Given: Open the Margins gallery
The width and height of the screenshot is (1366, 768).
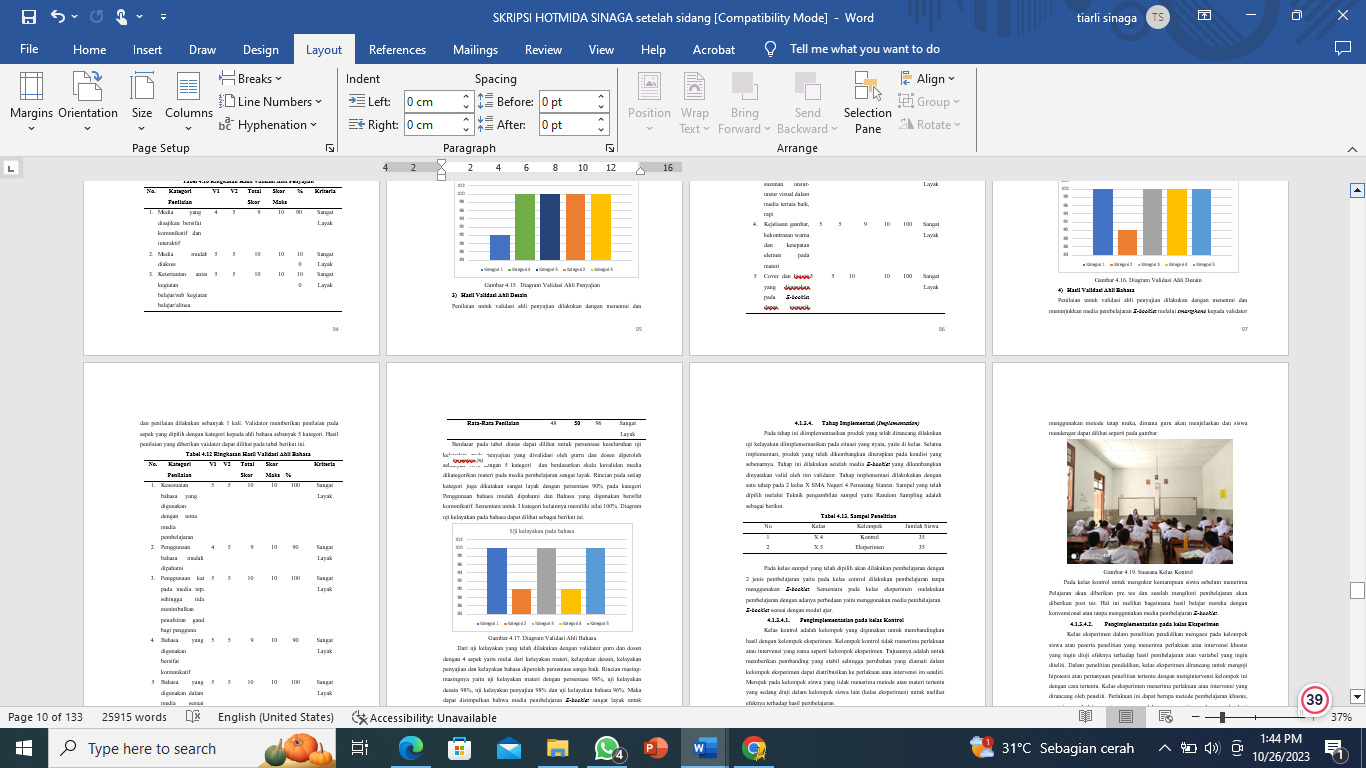Looking at the screenshot, I should pos(31,98).
